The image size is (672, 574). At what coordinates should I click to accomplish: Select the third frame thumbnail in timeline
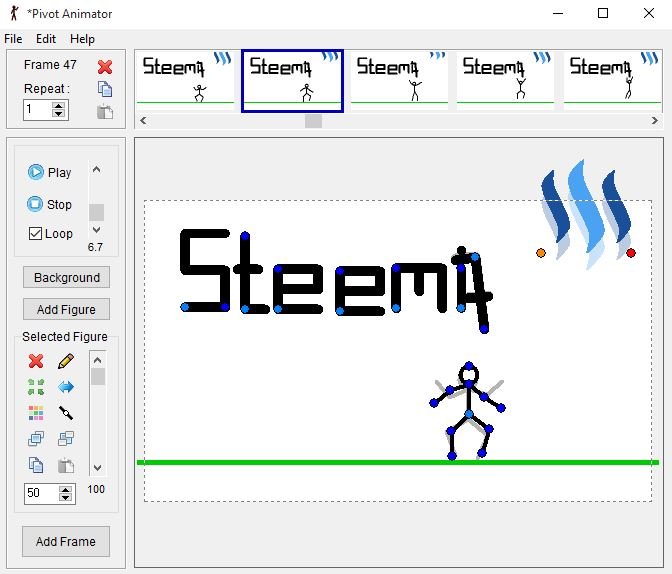coord(399,81)
